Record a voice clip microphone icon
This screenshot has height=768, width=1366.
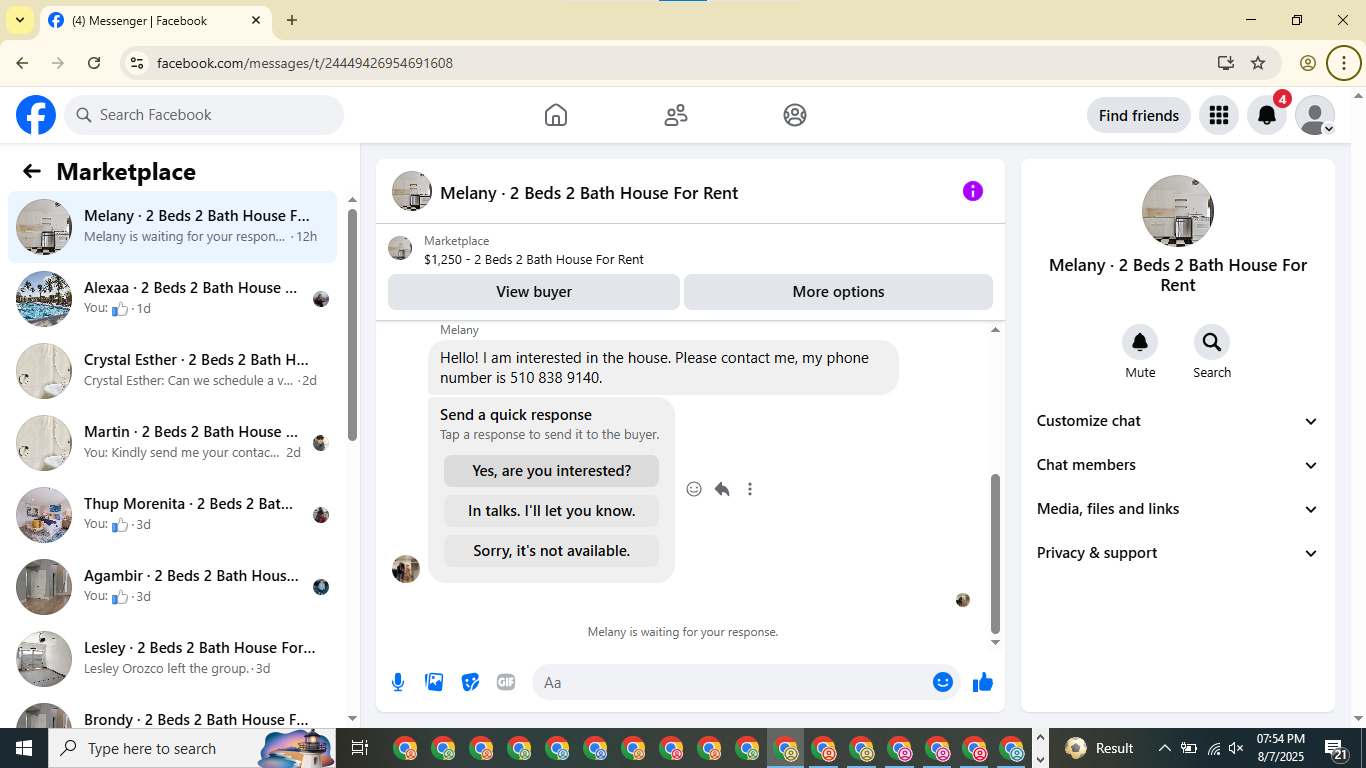[398, 682]
